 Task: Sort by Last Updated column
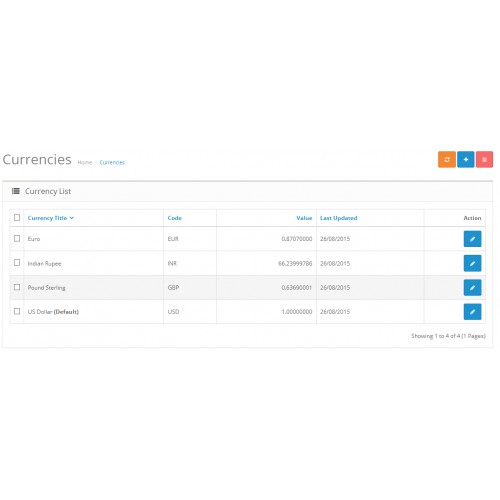tap(339, 218)
